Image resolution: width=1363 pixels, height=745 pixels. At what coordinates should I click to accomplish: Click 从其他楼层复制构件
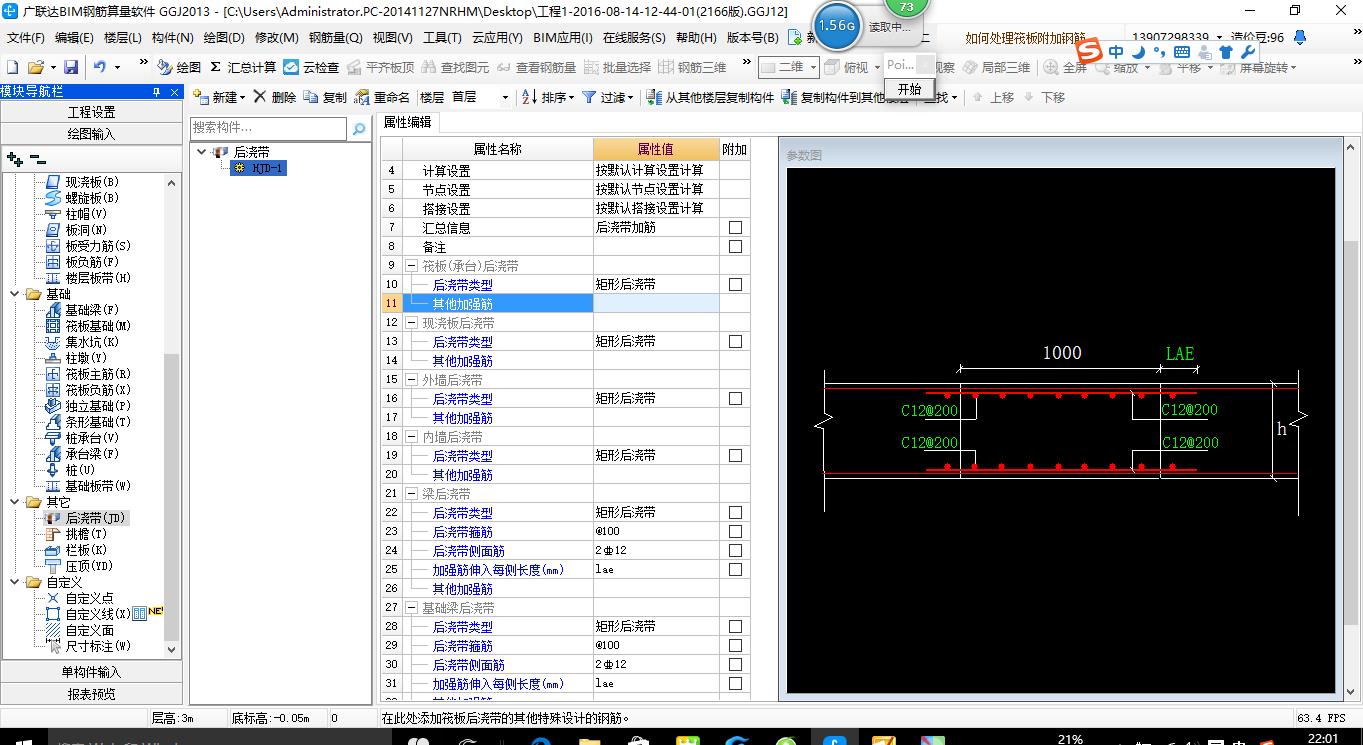711,97
